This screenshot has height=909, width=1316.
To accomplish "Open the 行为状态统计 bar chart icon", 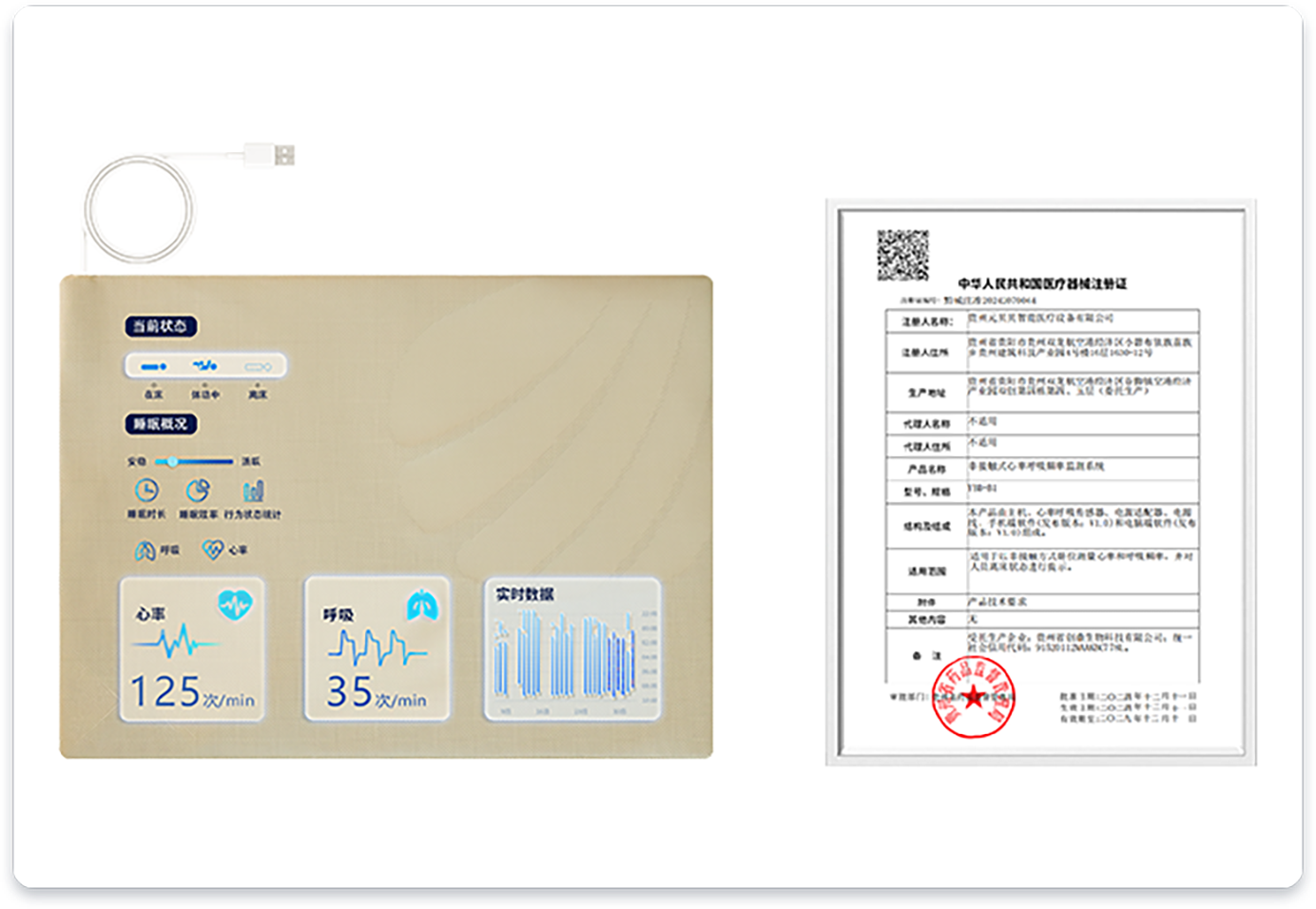I will pyautogui.click(x=253, y=491).
